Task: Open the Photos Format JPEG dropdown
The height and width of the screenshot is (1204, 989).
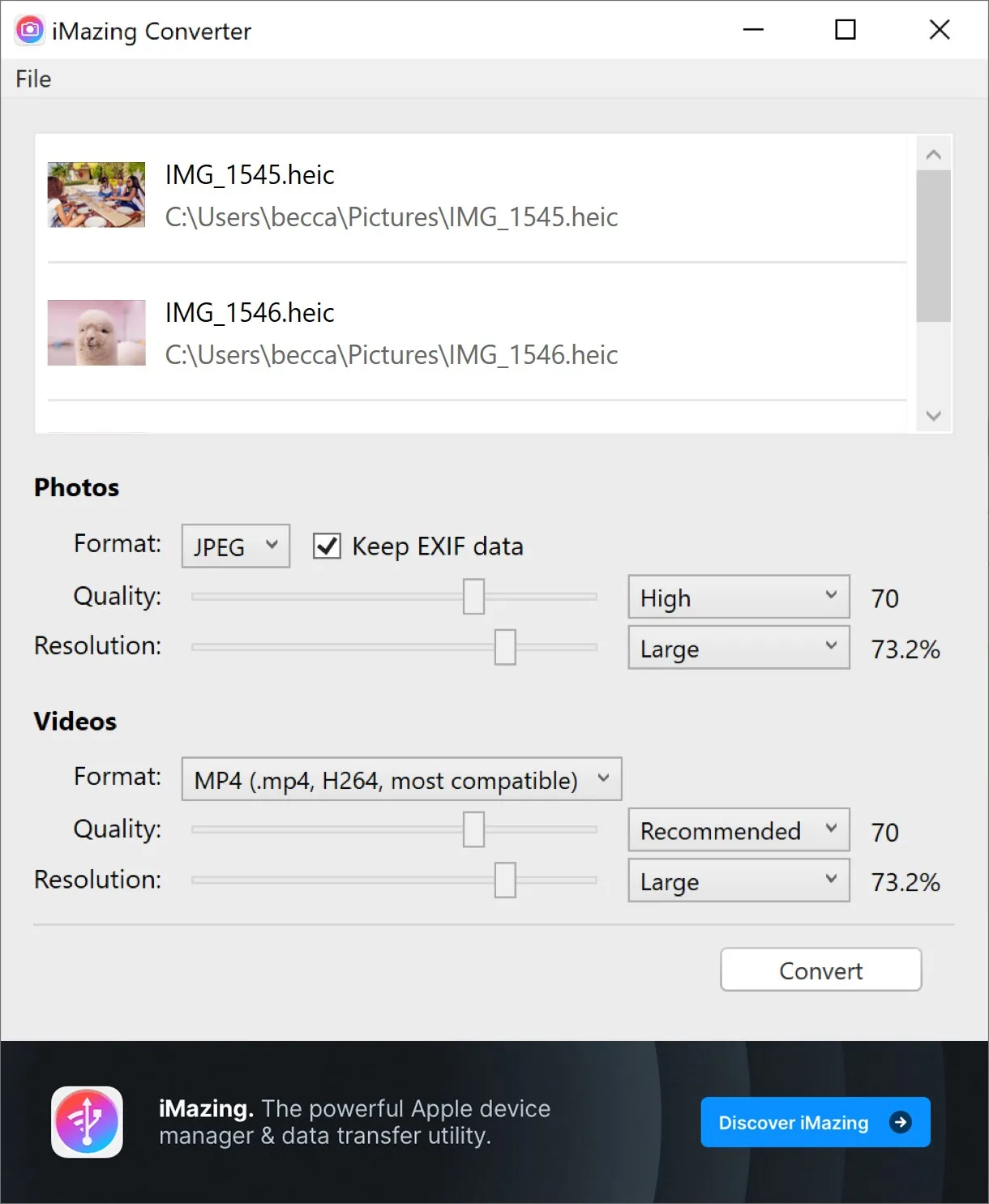Action: 236,546
